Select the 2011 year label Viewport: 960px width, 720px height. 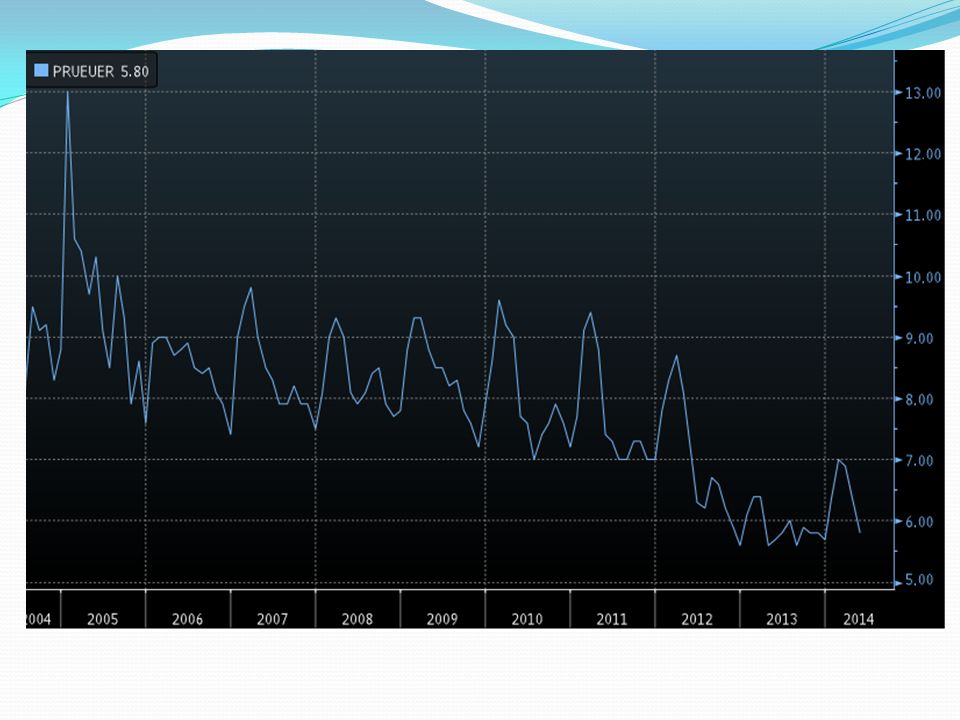(612, 620)
